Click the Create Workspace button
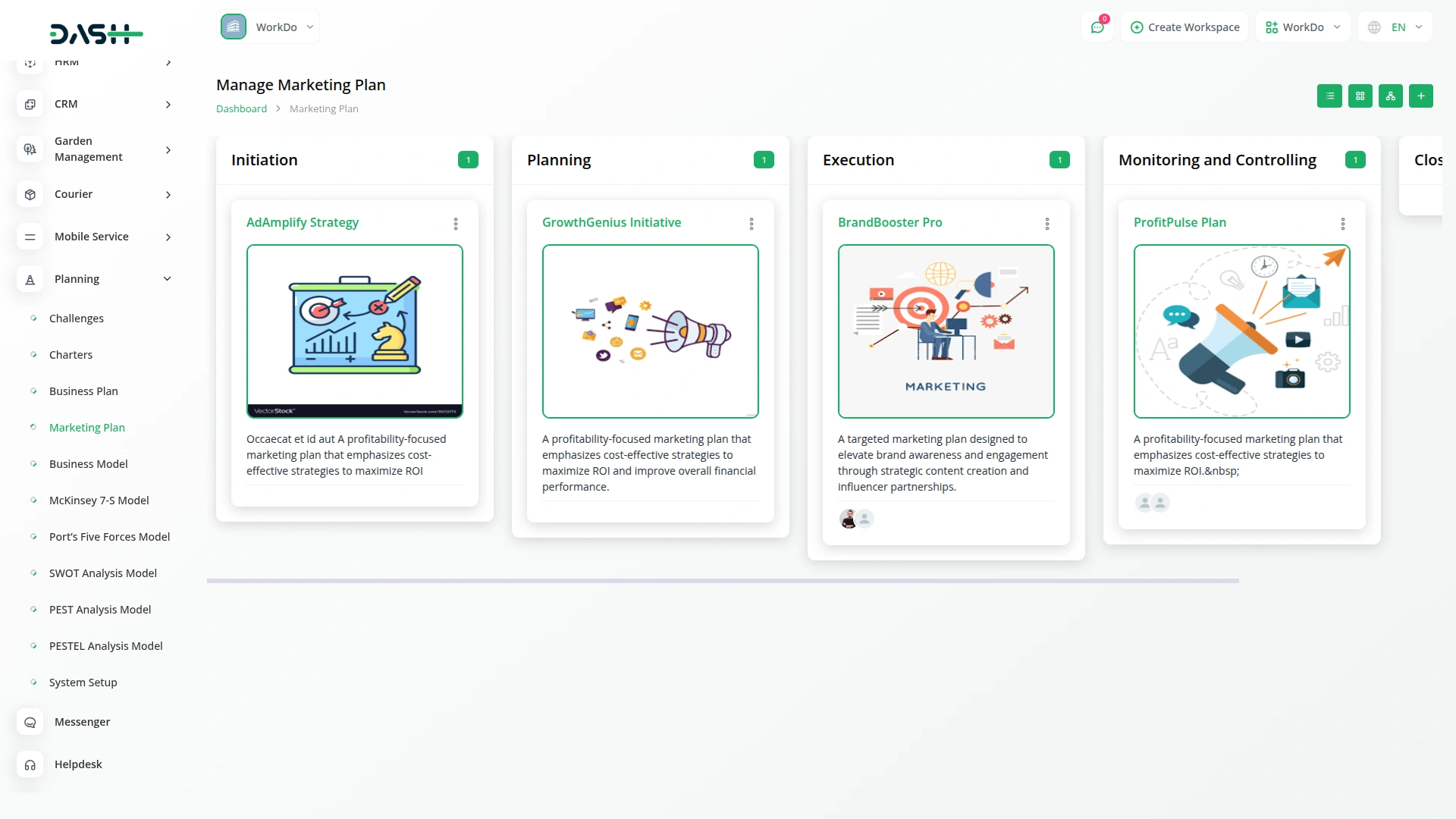Image resolution: width=1456 pixels, height=819 pixels. tap(1185, 27)
